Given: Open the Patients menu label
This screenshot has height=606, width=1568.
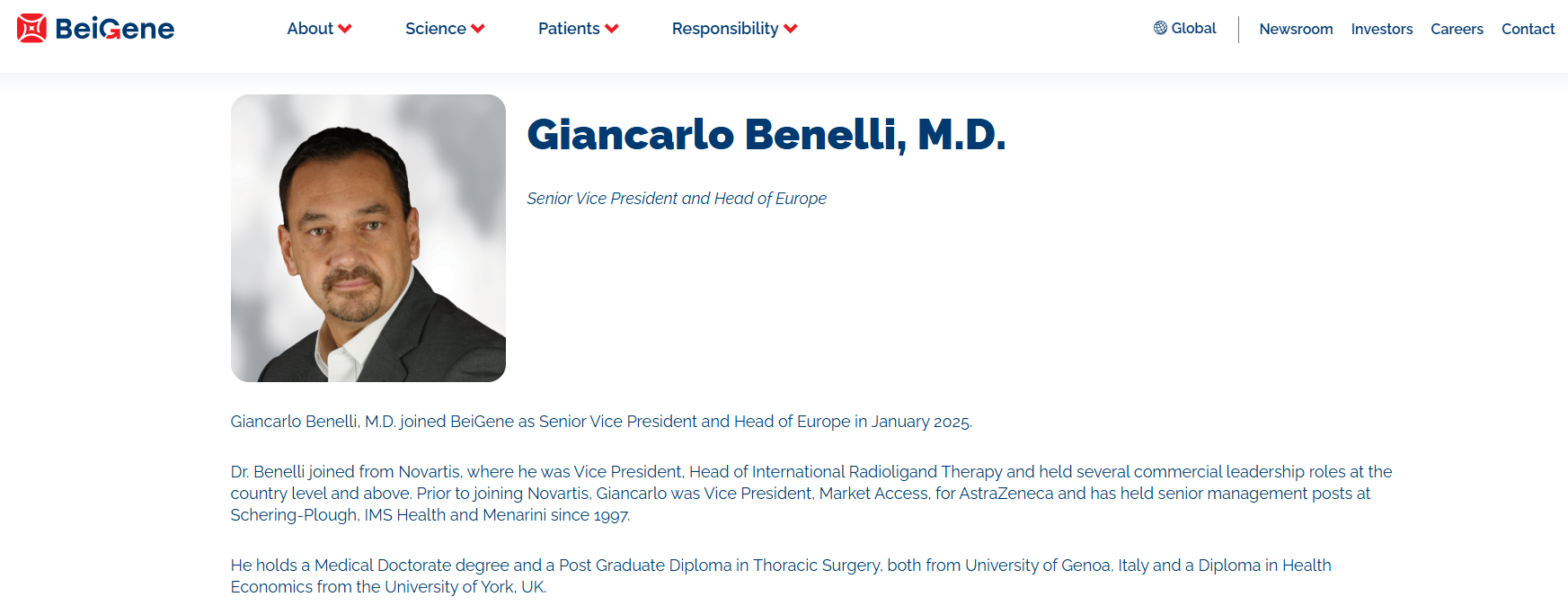Looking at the screenshot, I should (x=569, y=29).
